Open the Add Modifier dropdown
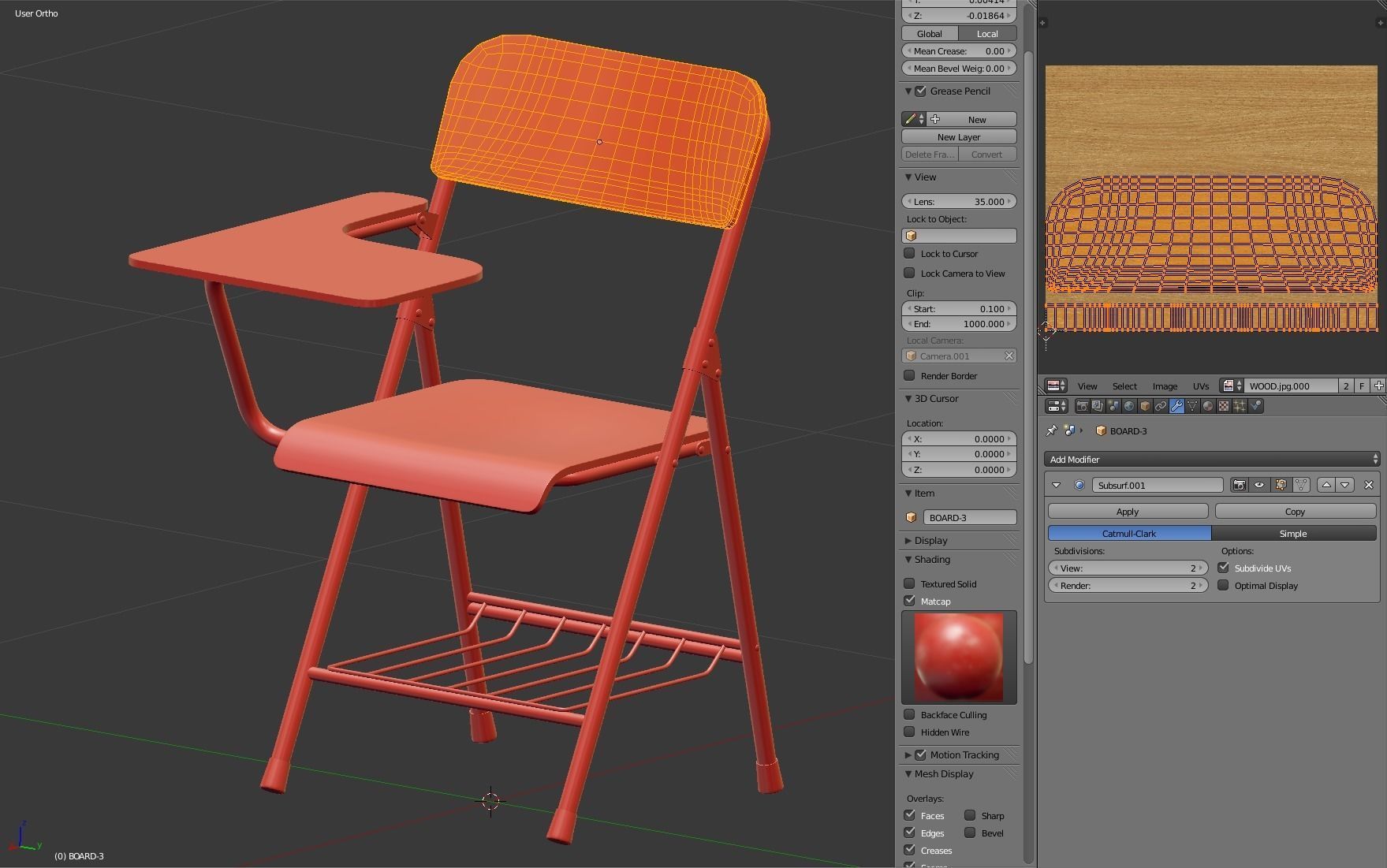The width and height of the screenshot is (1387, 868). coord(1212,459)
